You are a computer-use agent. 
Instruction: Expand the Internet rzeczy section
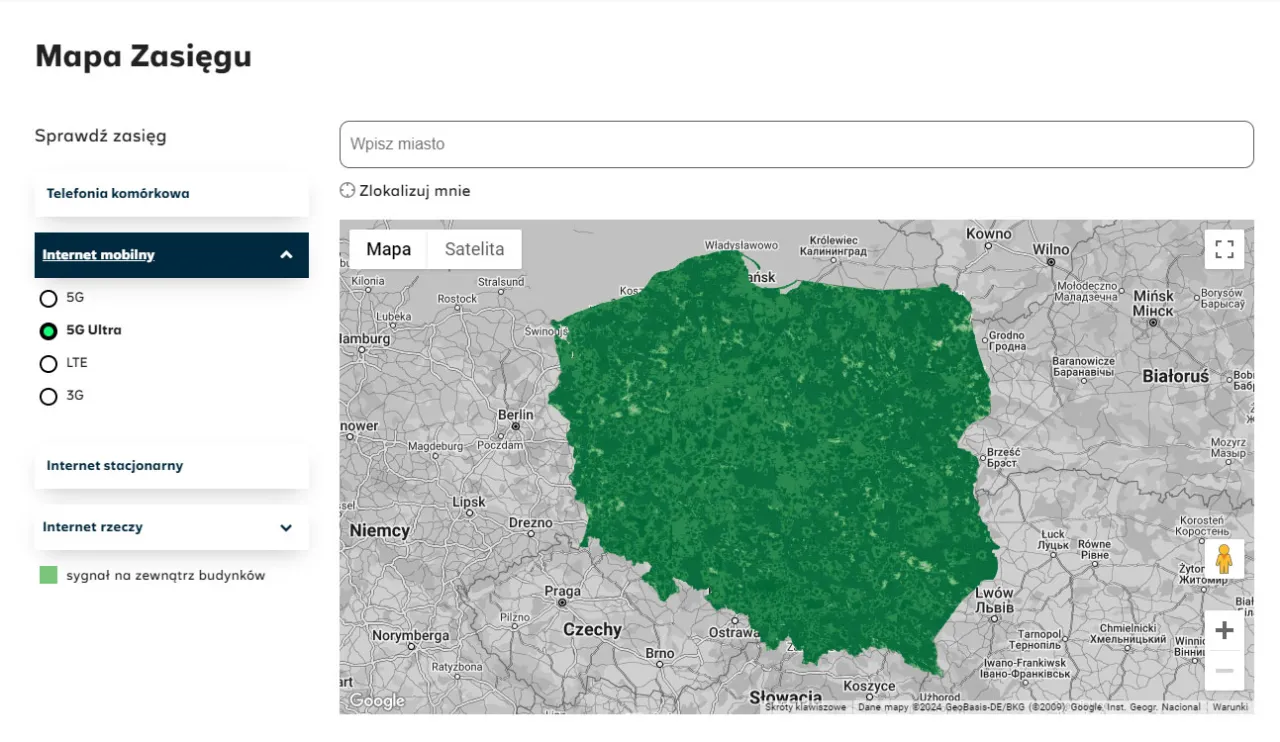[286, 528]
